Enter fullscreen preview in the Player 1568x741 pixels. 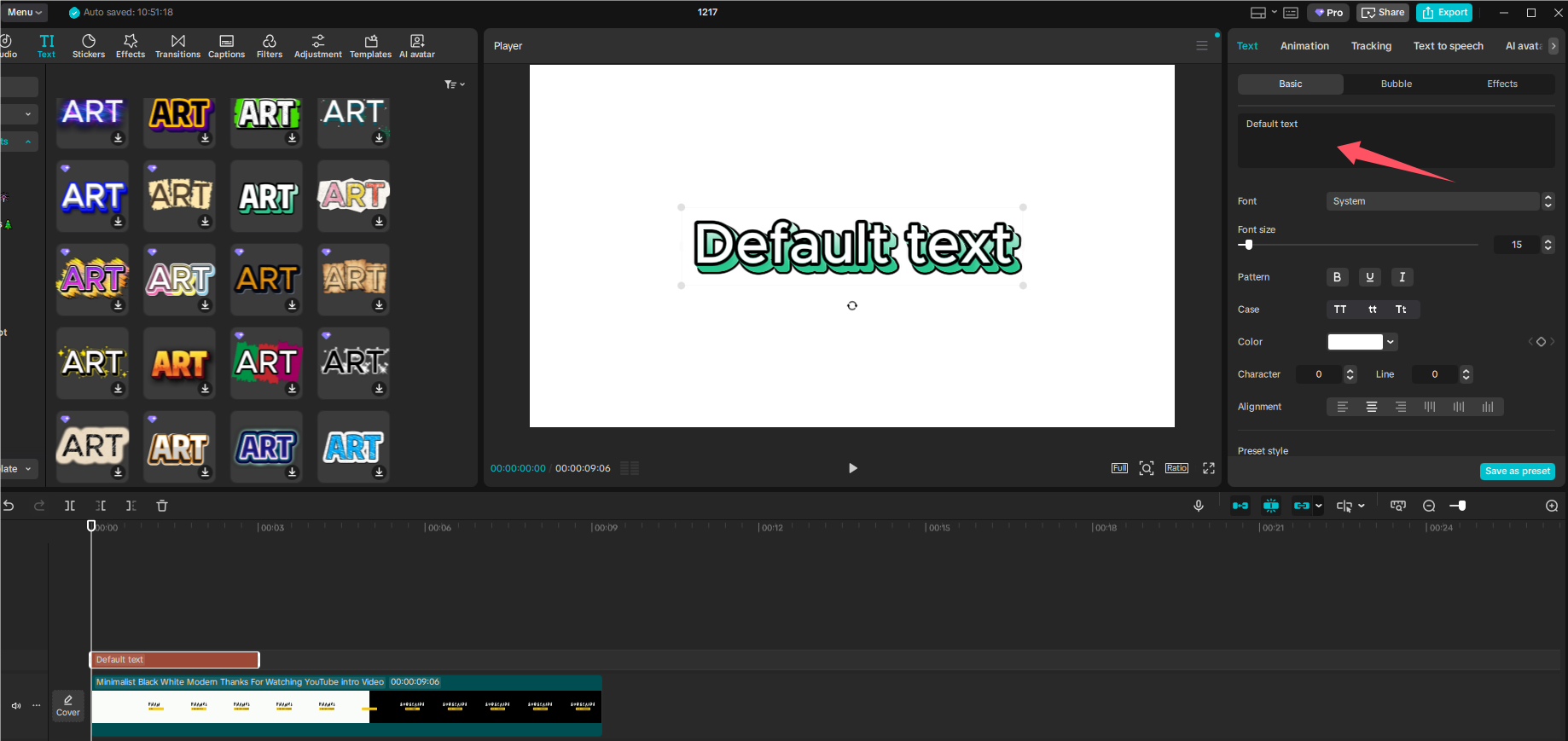[1208, 468]
